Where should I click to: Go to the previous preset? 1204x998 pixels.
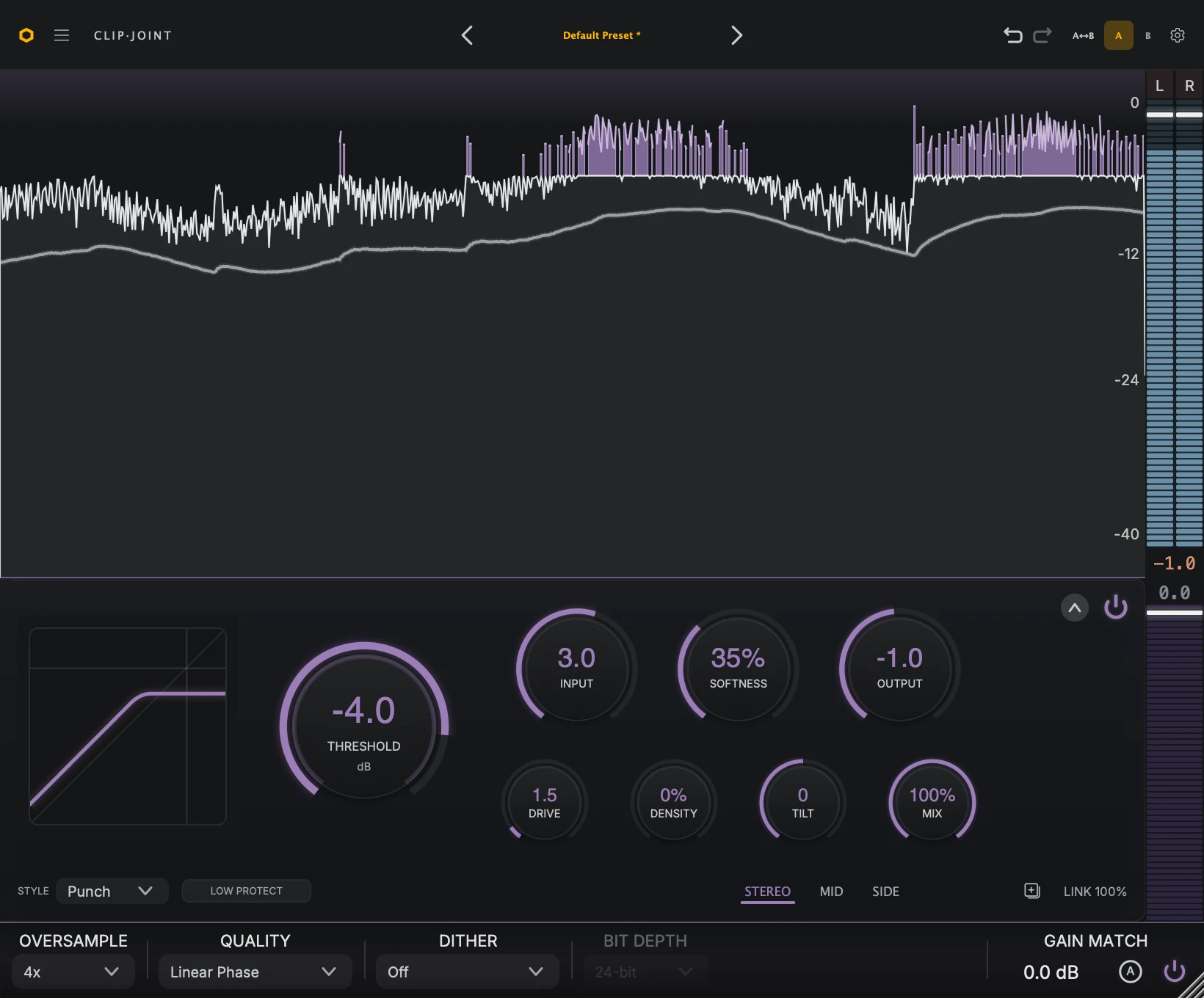coord(467,35)
